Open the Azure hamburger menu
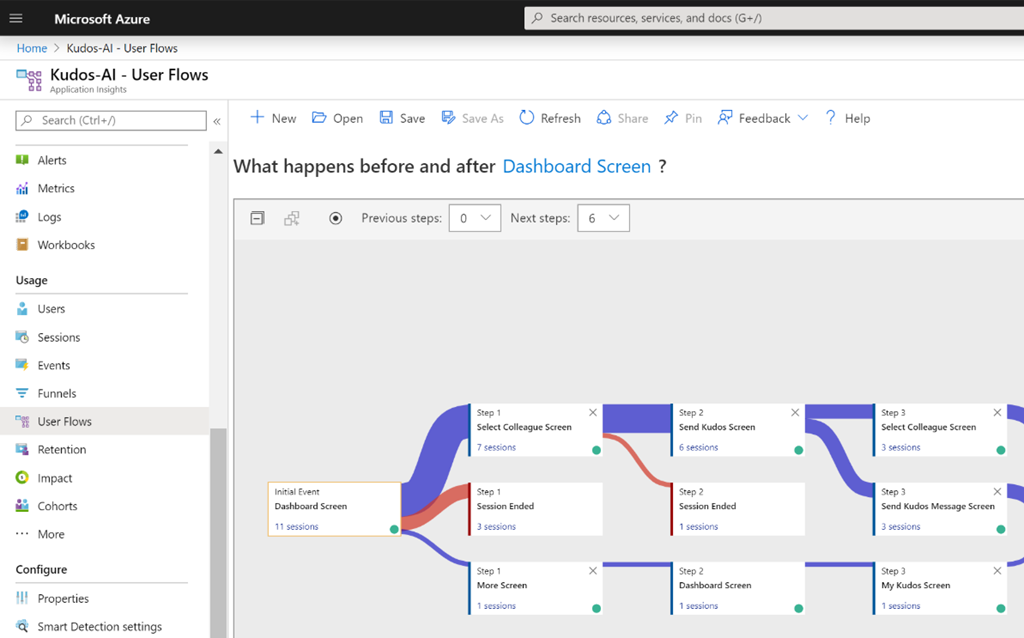This screenshot has height=638, width=1024. point(16,18)
